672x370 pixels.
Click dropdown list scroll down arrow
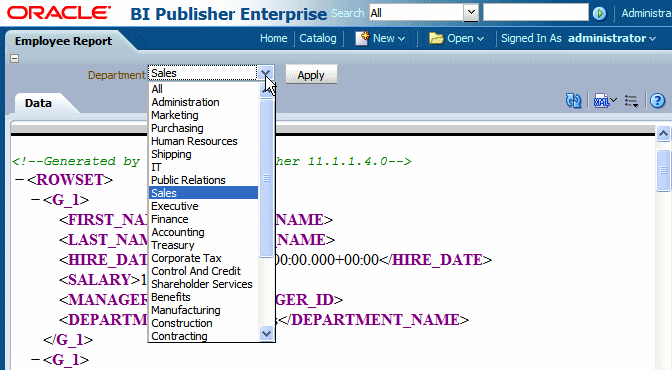click(266, 333)
